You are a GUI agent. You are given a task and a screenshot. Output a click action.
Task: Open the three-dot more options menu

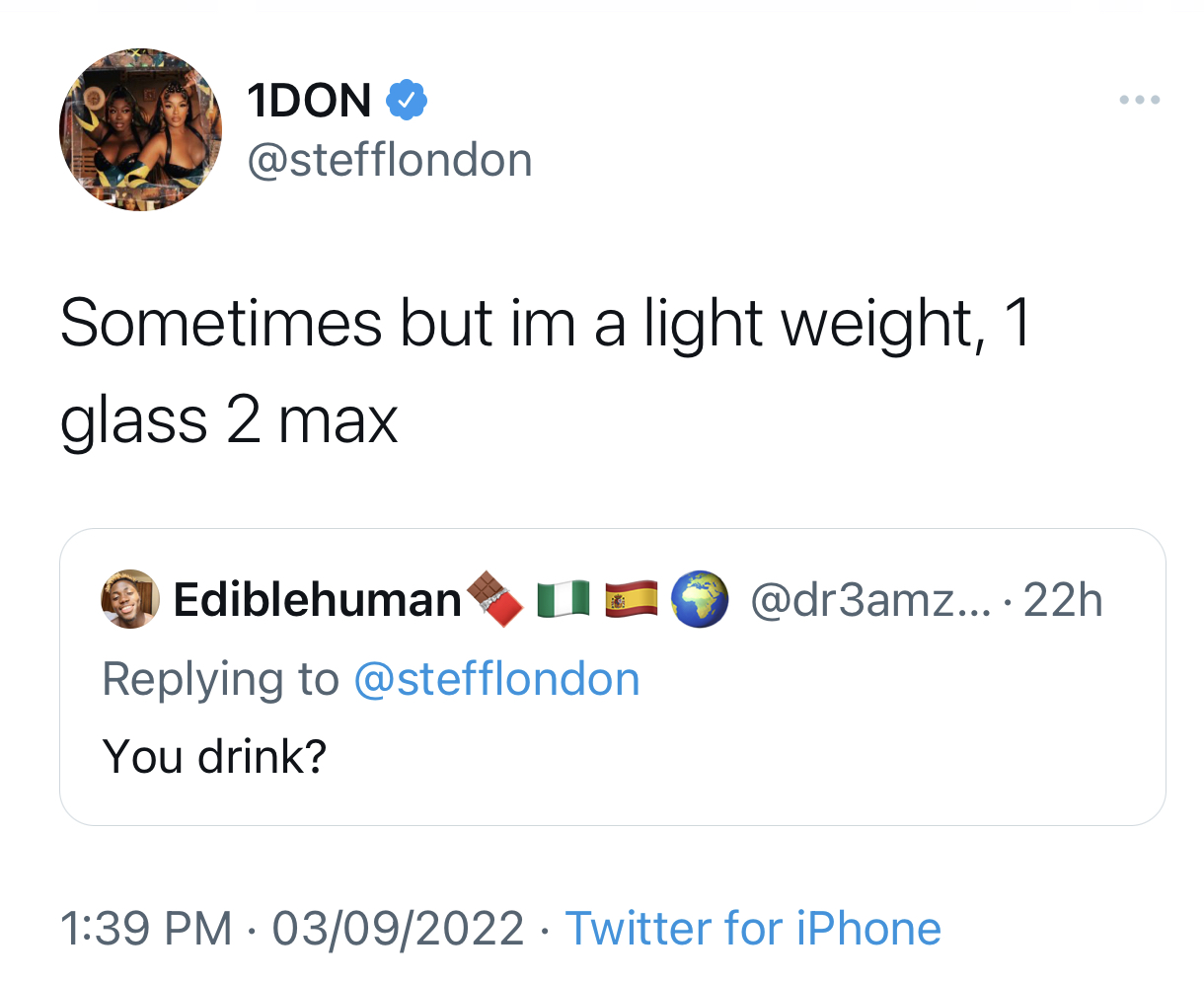pos(1139,100)
